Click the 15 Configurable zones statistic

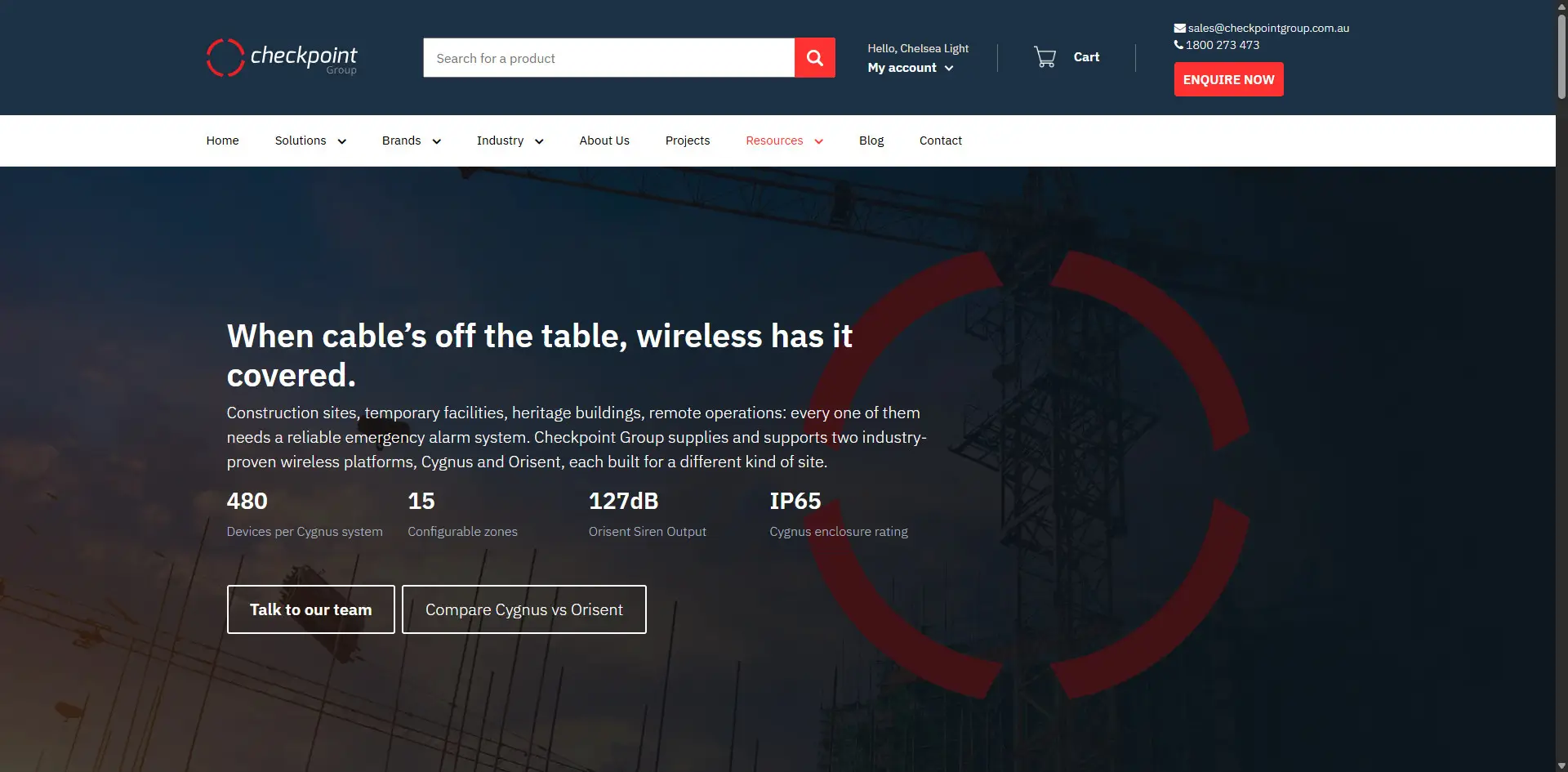(462, 515)
